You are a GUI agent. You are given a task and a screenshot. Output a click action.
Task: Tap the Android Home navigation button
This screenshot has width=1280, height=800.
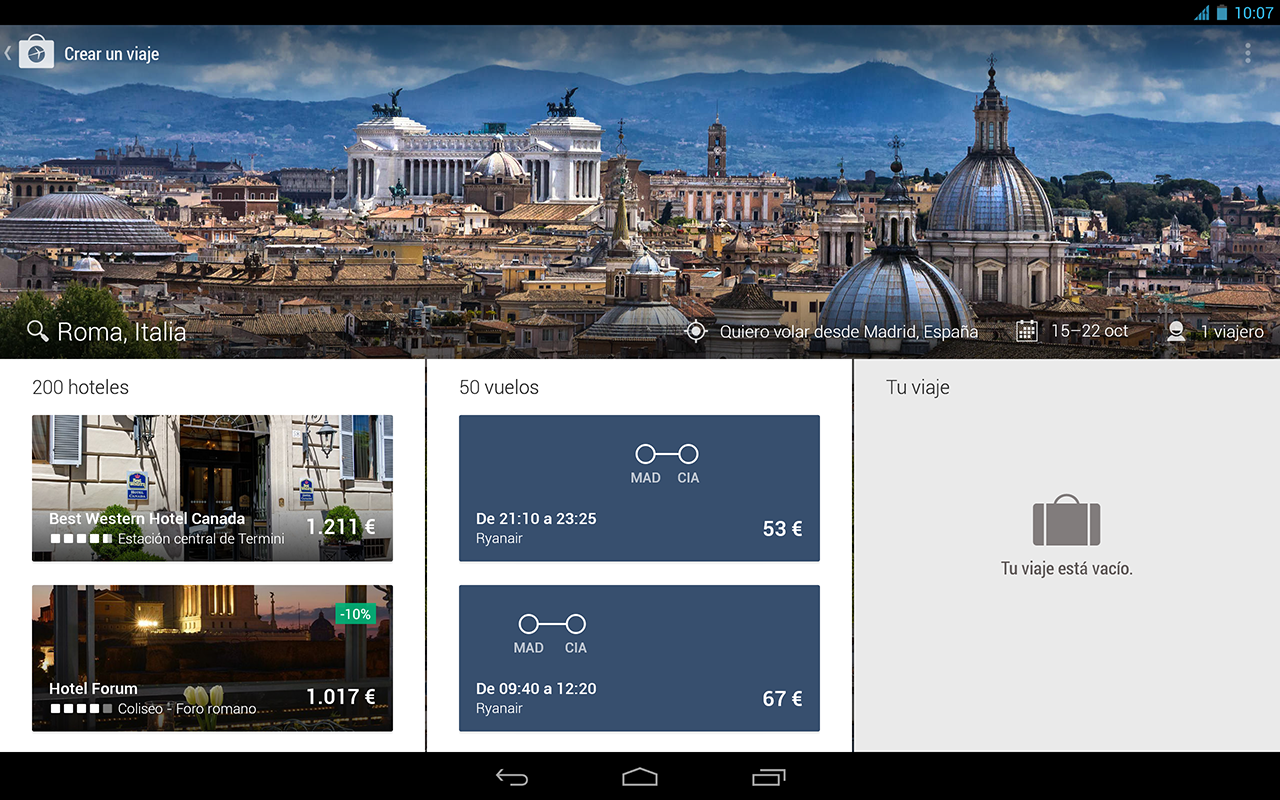[x=640, y=777]
